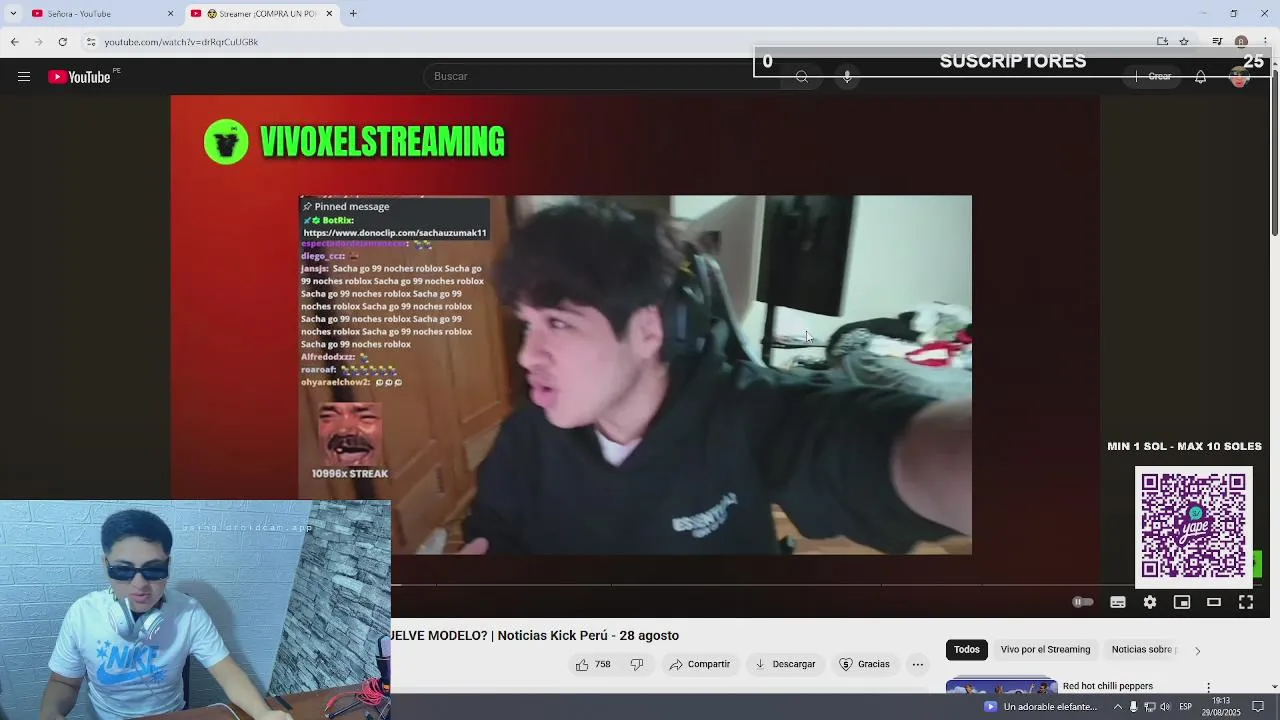Open browser media control icon
The height and width of the screenshot is (720, 1280).
coord(1217,42)
